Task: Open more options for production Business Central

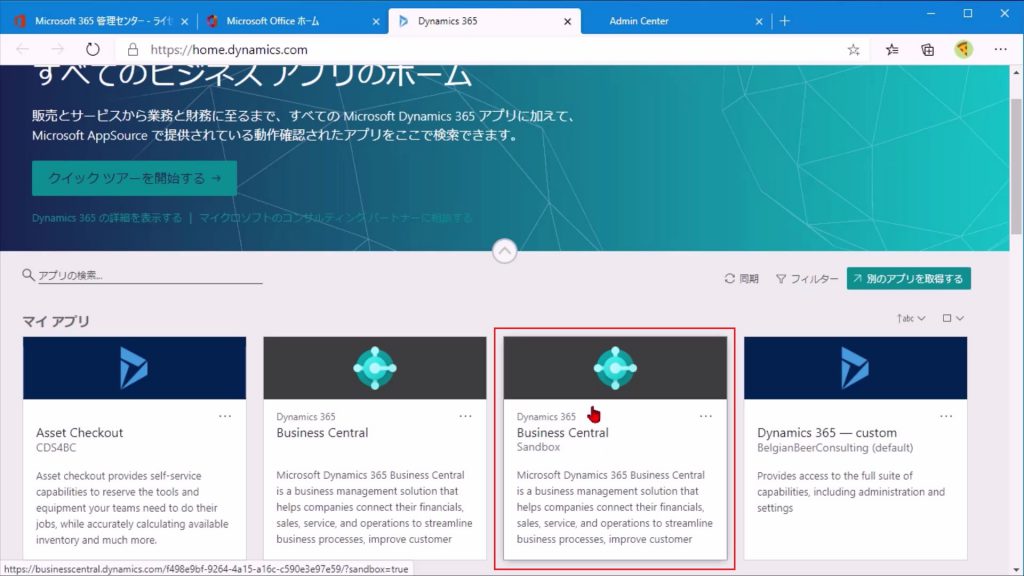Action: 466,416
